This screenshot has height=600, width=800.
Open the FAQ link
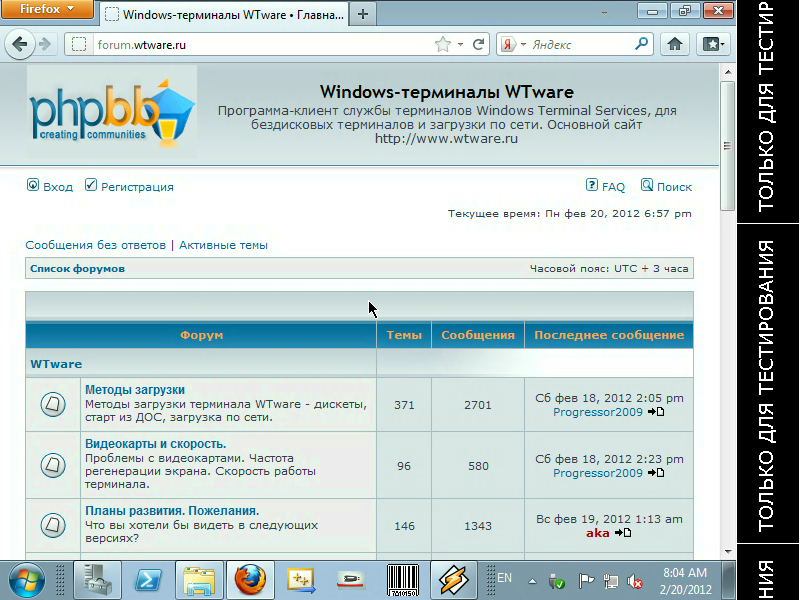612,187
